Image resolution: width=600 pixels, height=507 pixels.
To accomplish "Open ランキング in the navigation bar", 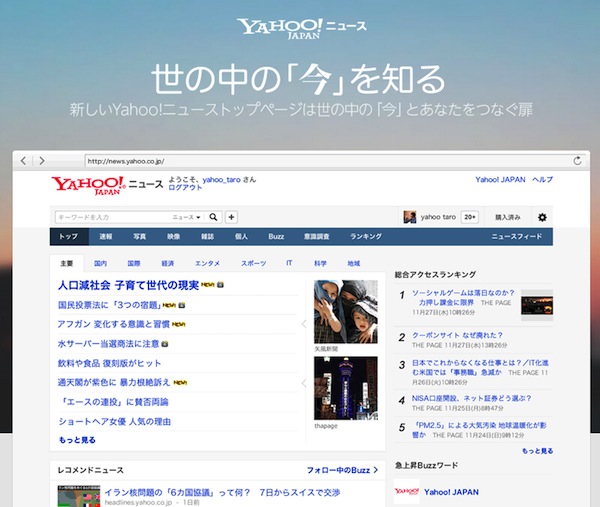I will (x=365, y=237).
